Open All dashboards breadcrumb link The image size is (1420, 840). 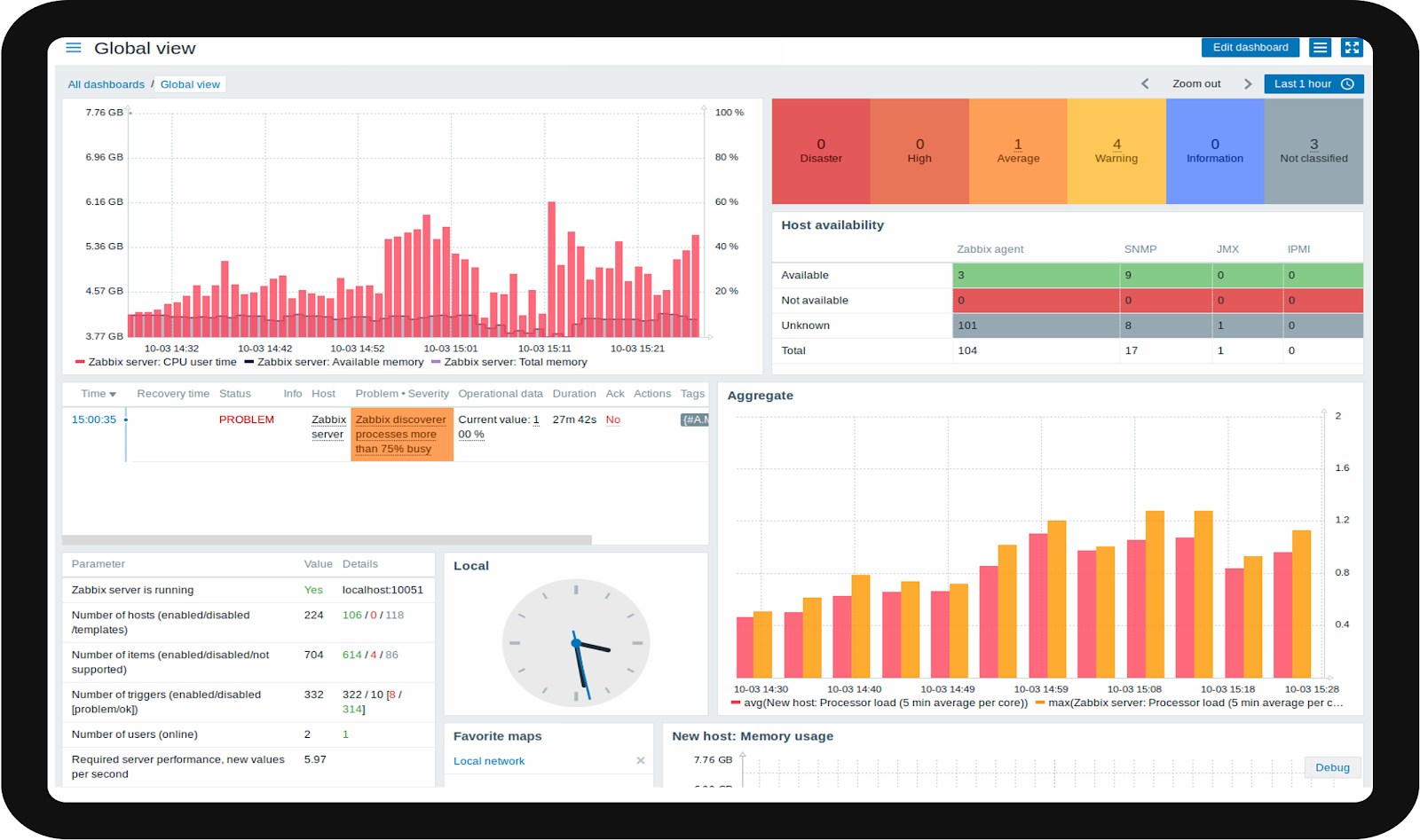click(106, 85)
